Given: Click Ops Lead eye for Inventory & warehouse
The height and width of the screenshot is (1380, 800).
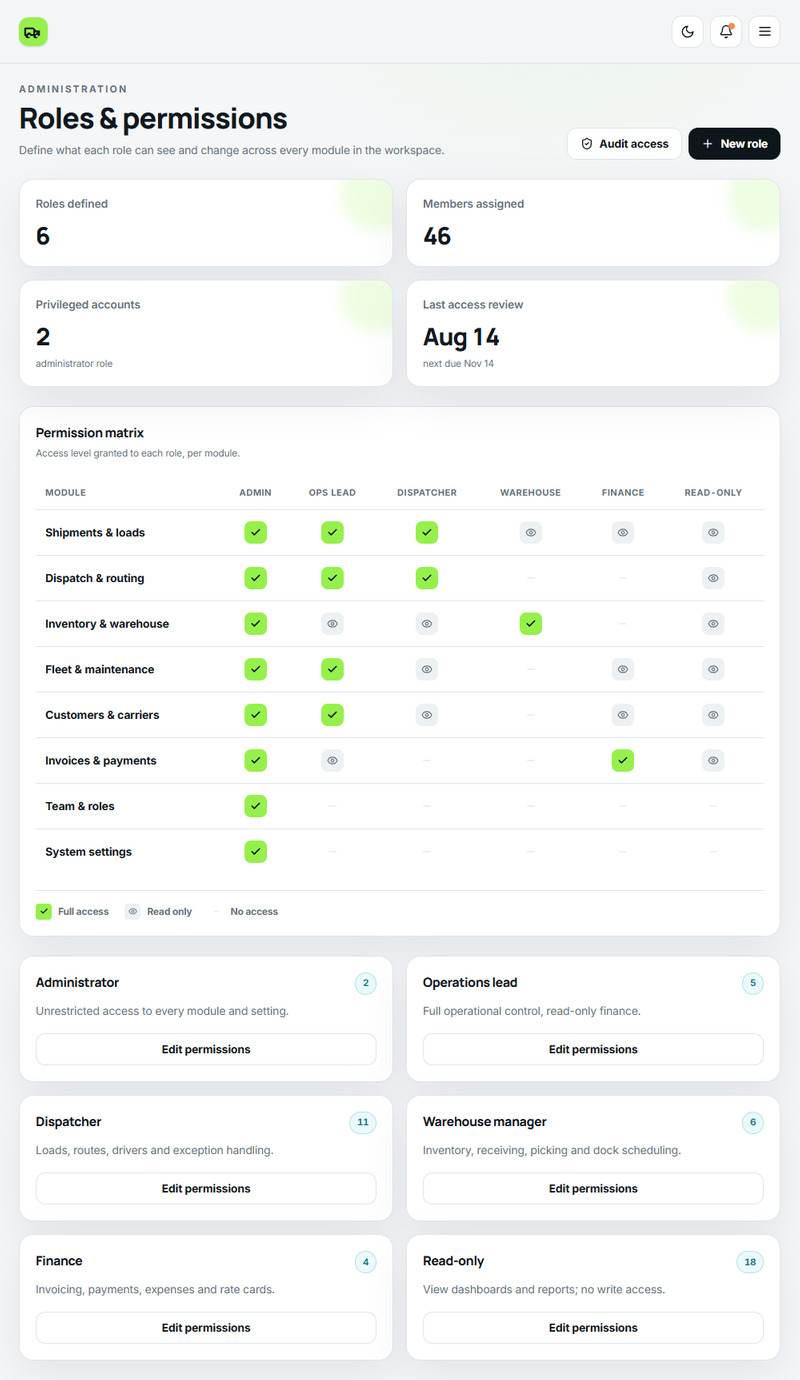Looking at the screenshot, I should (x=332, y=624).
